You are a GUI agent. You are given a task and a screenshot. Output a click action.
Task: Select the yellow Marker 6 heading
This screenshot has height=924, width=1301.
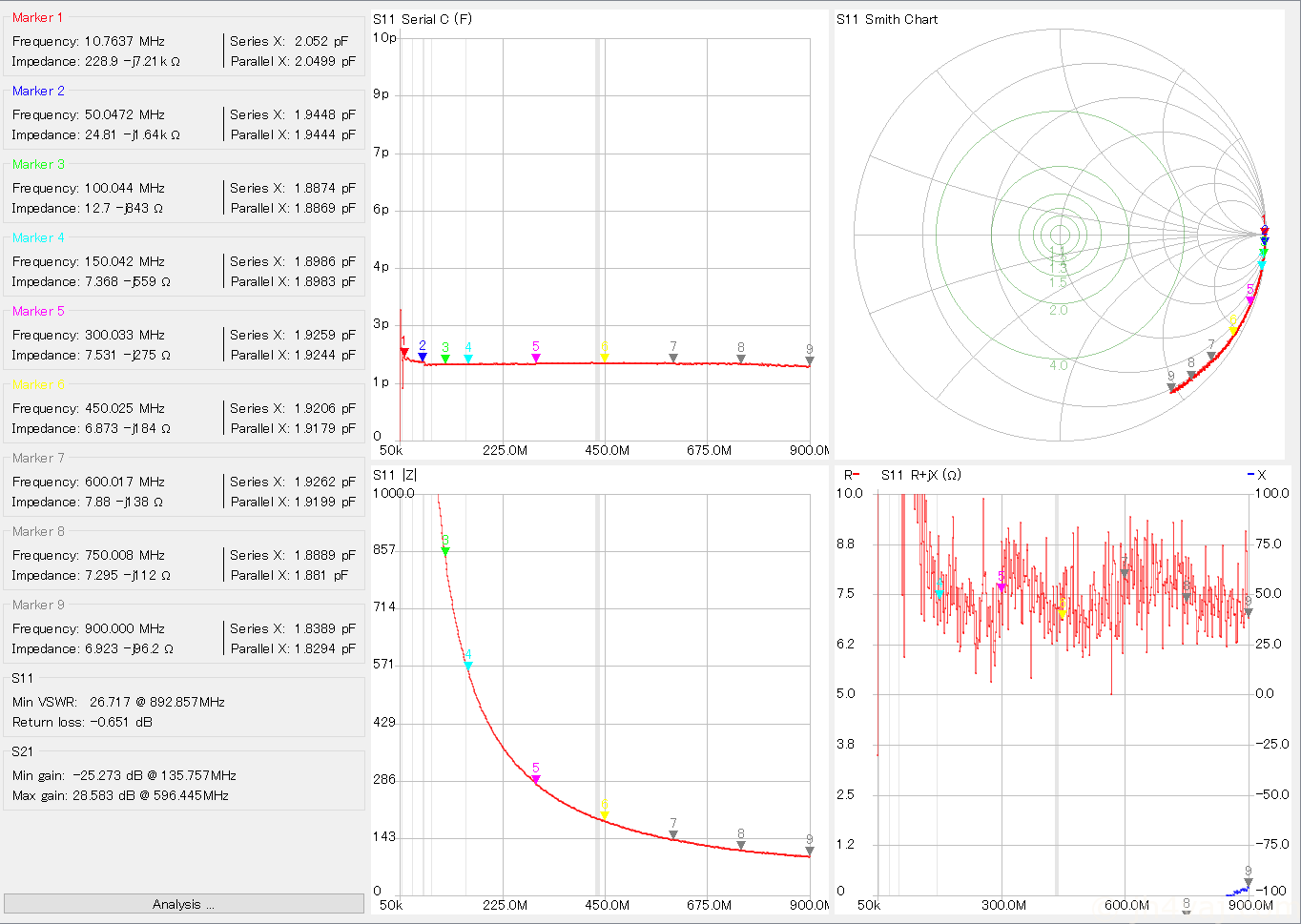pos(38,384)
